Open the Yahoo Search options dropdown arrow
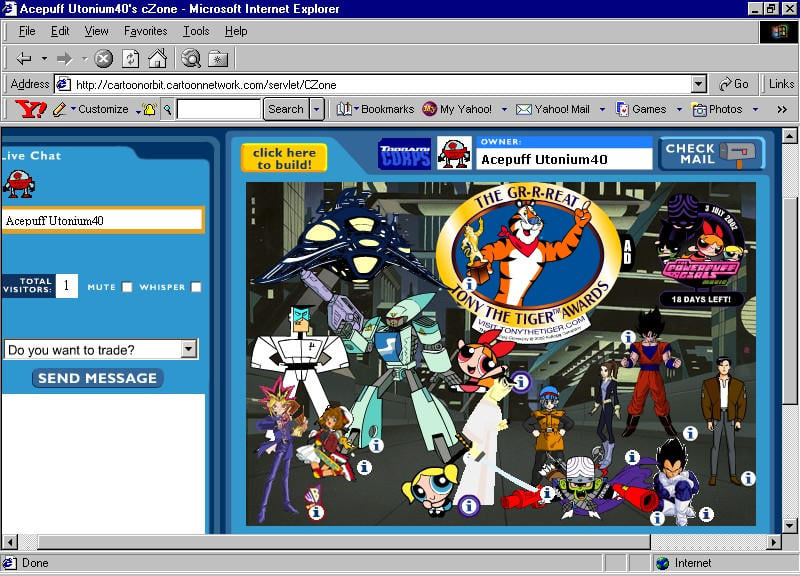800x576 pixels. 317,109
